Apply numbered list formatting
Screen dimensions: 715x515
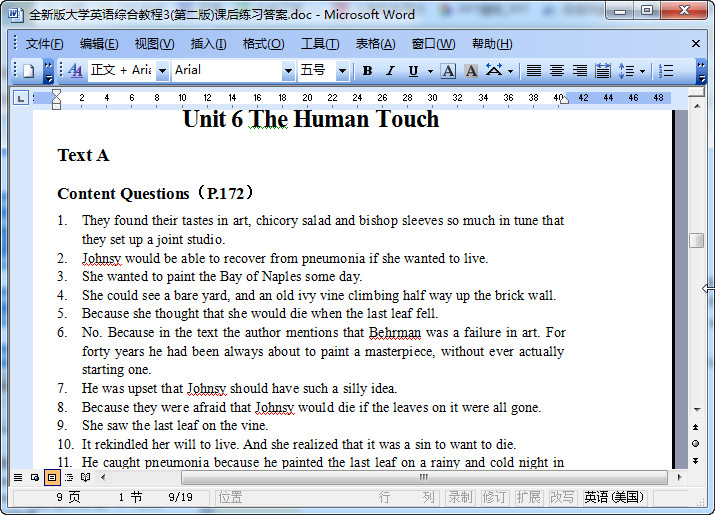coord(666,71)
